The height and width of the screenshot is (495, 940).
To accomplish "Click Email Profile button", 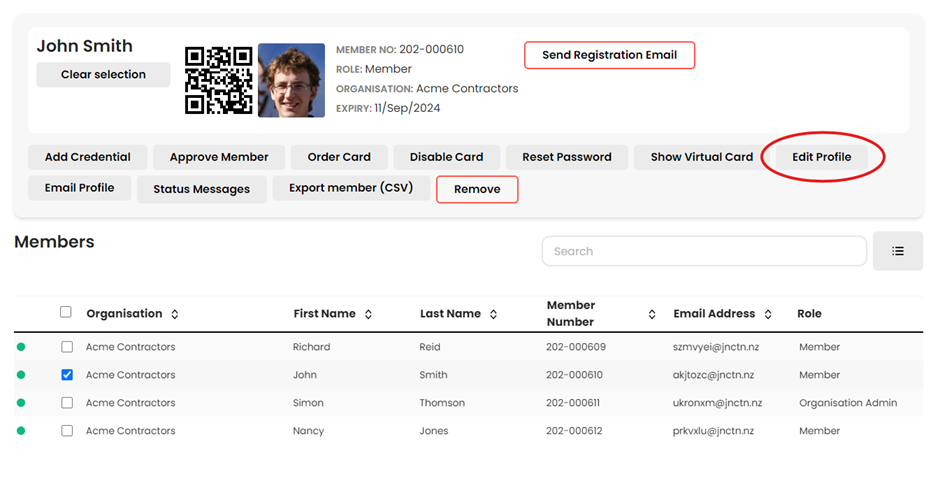I will [79, 188].
